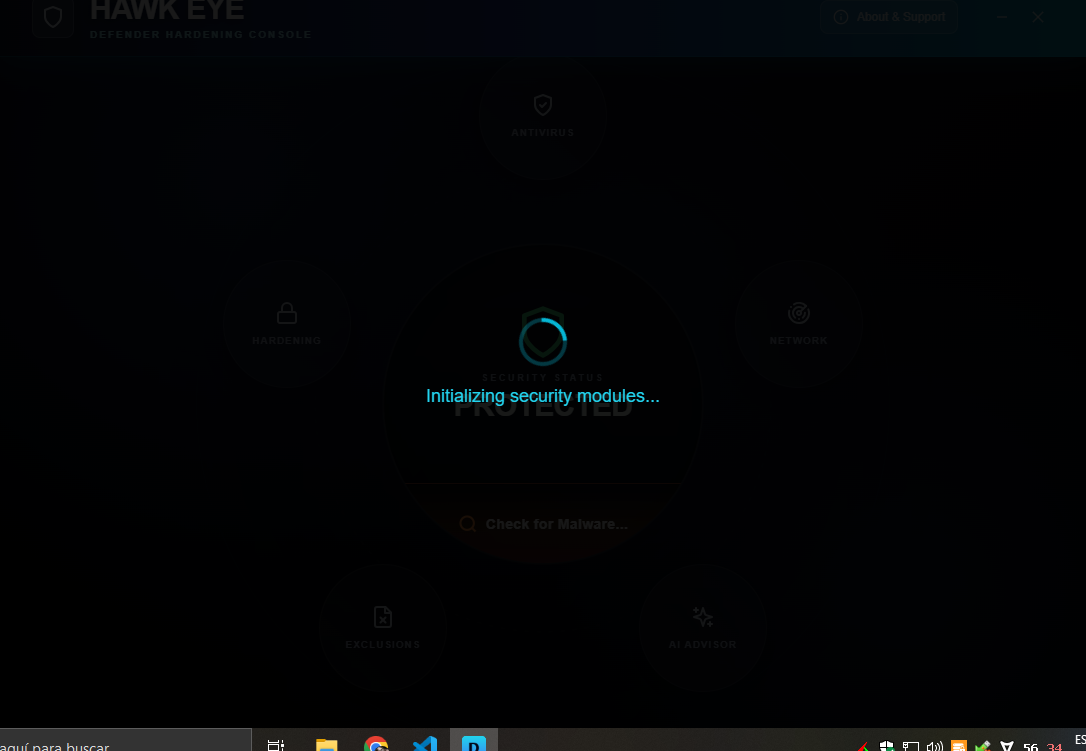Click the HAWK EYE title text
Image resolution: width=1086 pixels, height=751 pixels.
tap(167, 10)
